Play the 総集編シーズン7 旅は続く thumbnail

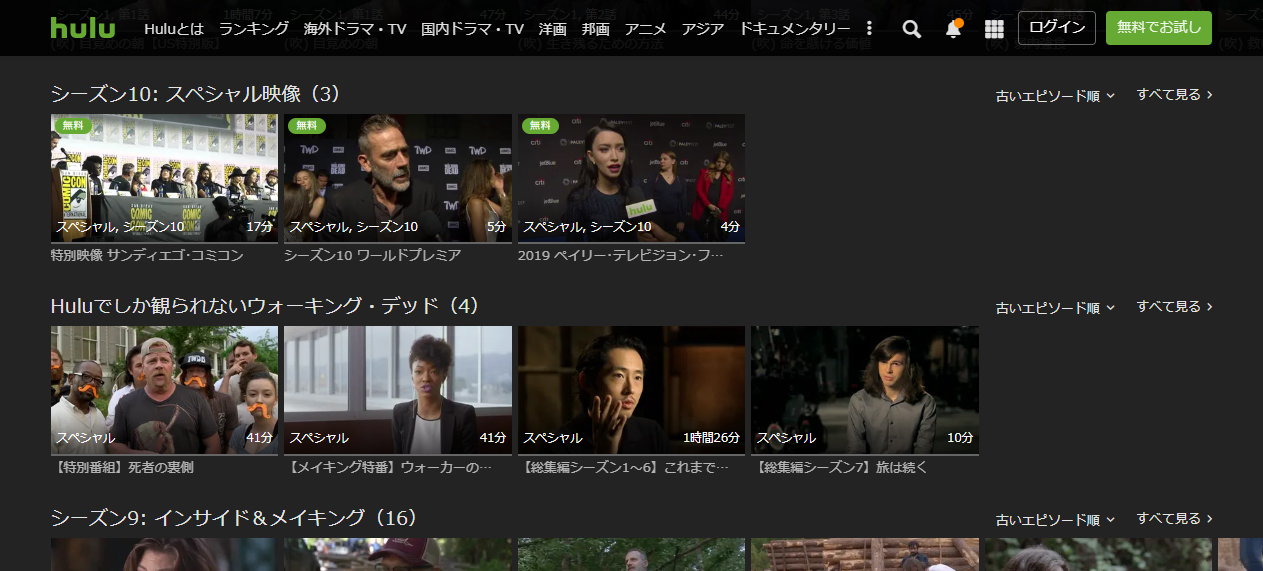point(865,390)
